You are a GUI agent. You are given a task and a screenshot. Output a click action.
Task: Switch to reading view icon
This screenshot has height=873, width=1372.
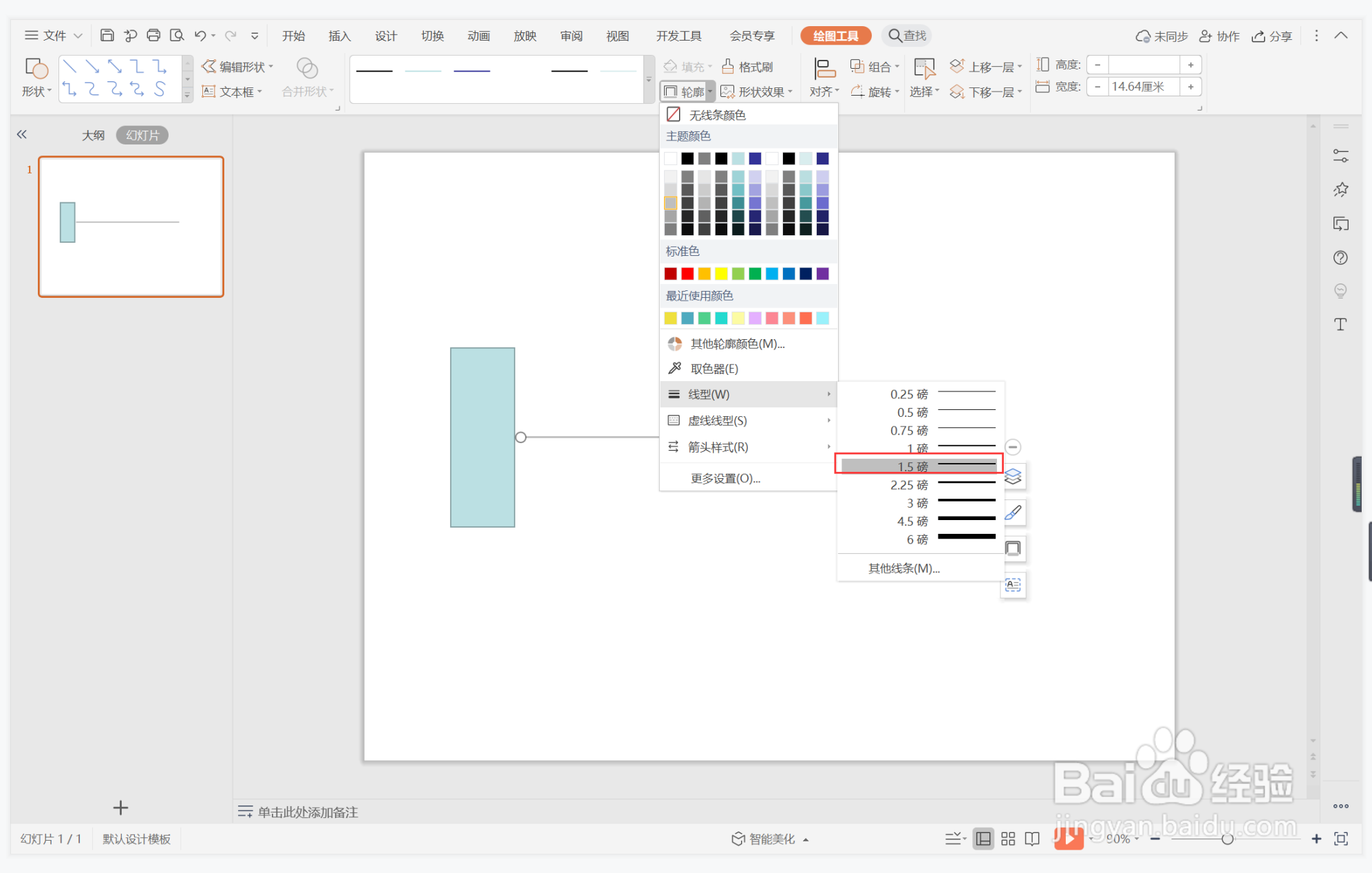point(1032,839)
